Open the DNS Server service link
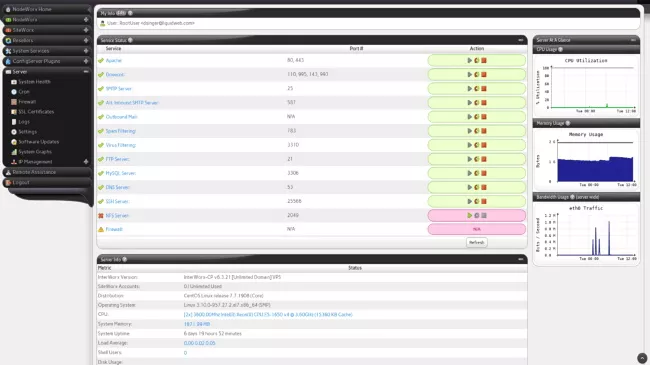Image resolution: width=650 pixels, height=365 pixels. coord(117,187)
